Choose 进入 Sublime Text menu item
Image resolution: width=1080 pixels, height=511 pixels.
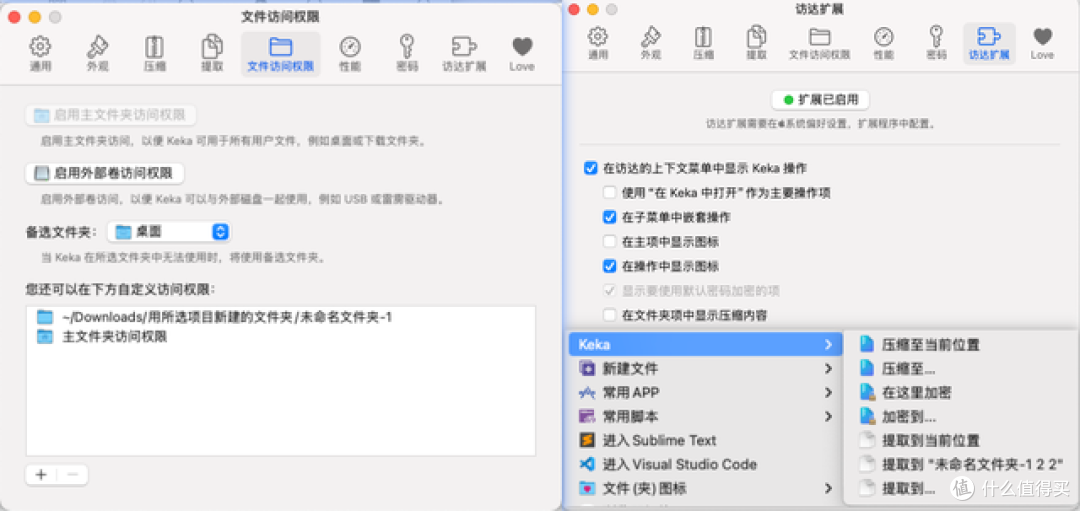(x=705, y=441)
